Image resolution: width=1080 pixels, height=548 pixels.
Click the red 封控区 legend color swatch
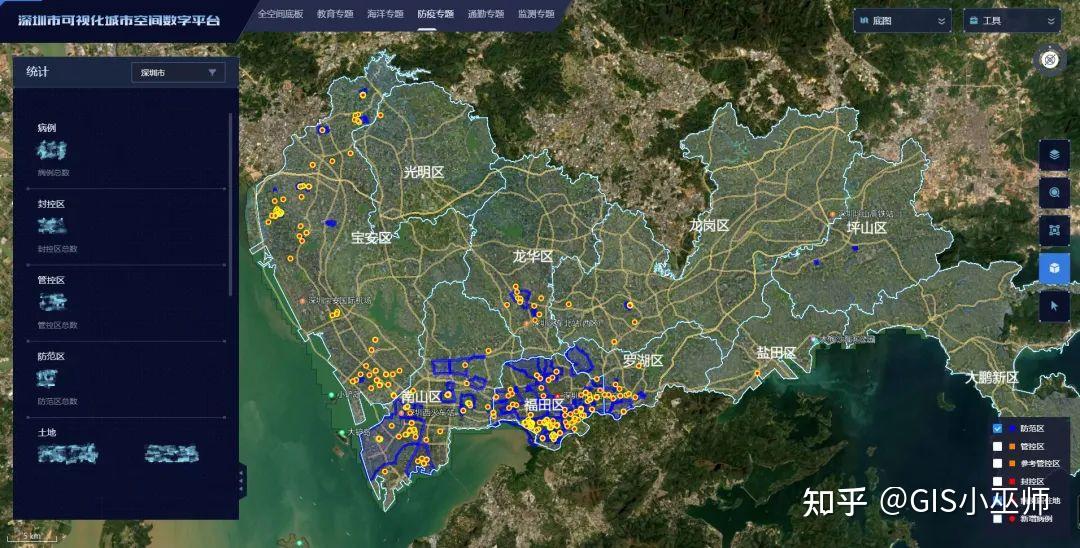(x=1012, y=481)
